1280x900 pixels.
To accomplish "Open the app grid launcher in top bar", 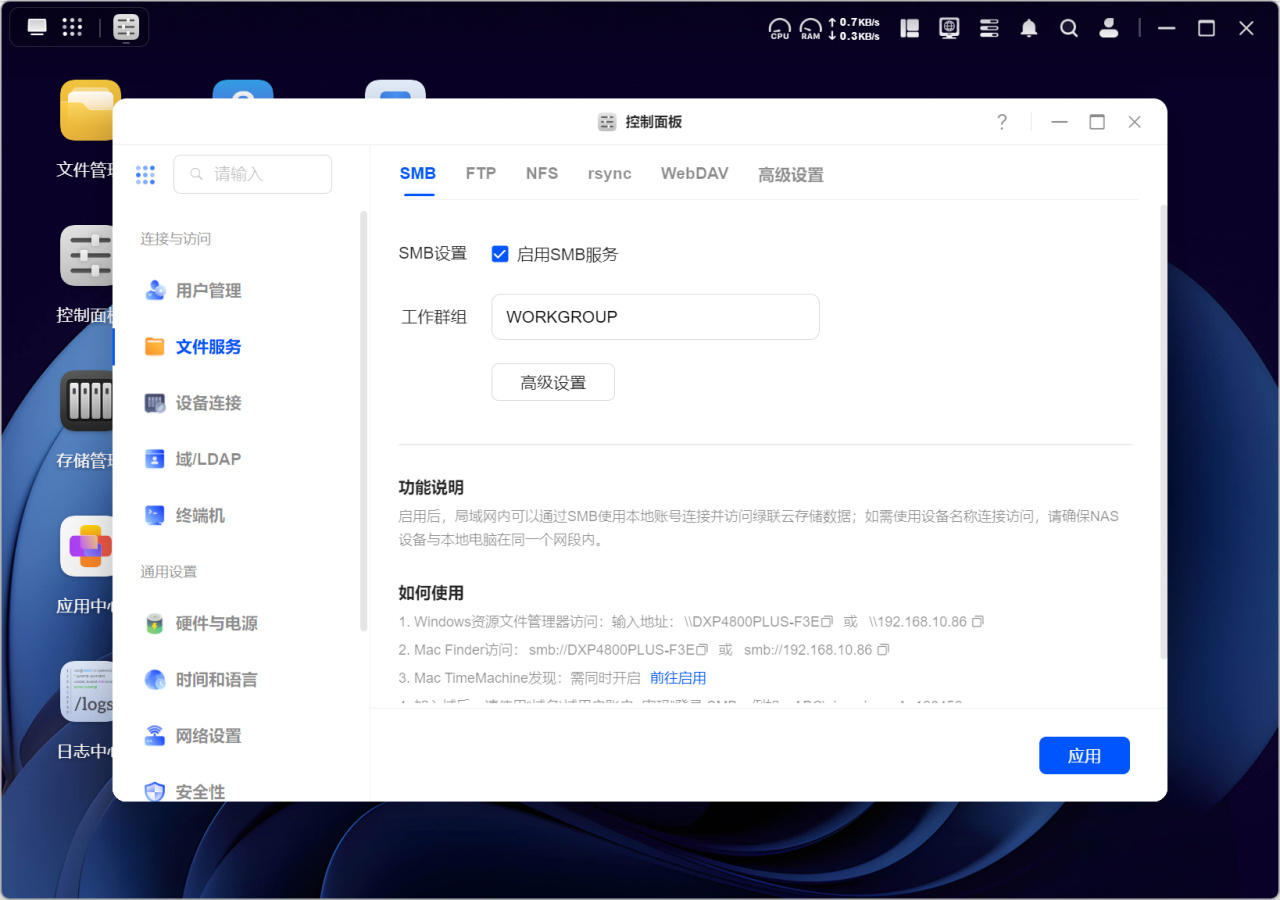I will (72, 27).
